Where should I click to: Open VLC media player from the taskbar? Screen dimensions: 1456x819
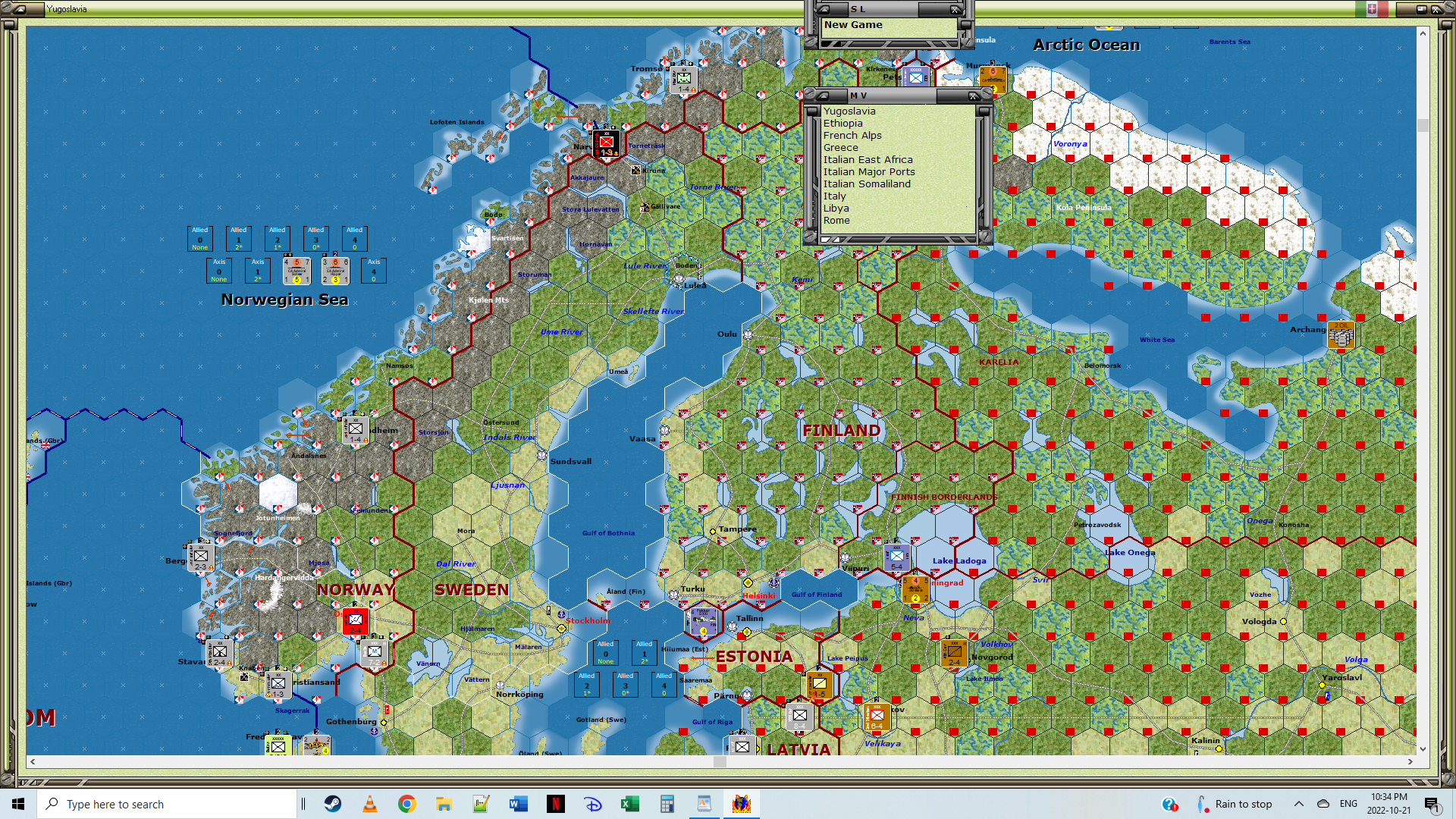pyautogui.click(x=370, y=804)
